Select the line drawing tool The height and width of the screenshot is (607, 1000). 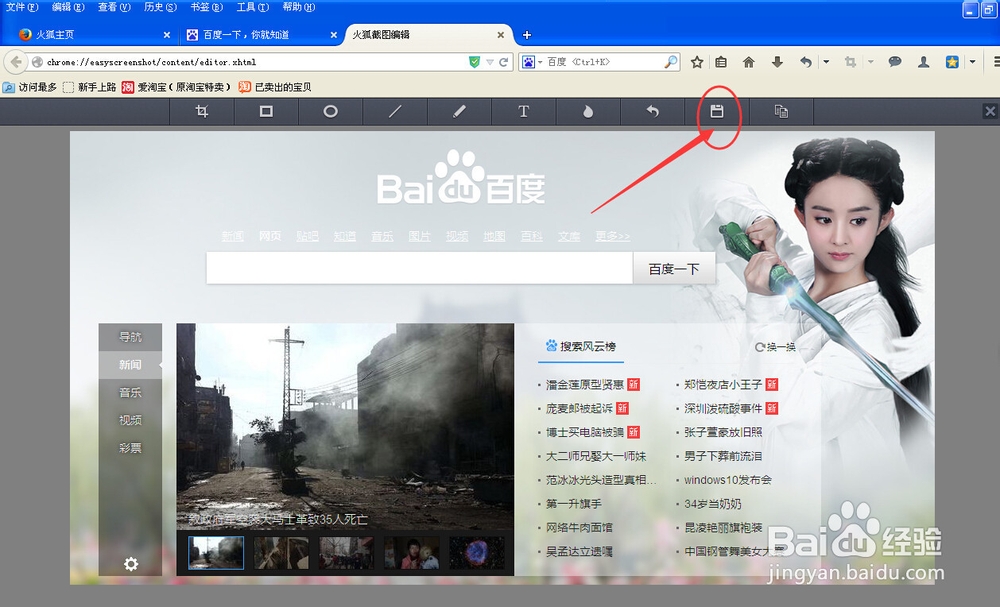tap(395, 112)
